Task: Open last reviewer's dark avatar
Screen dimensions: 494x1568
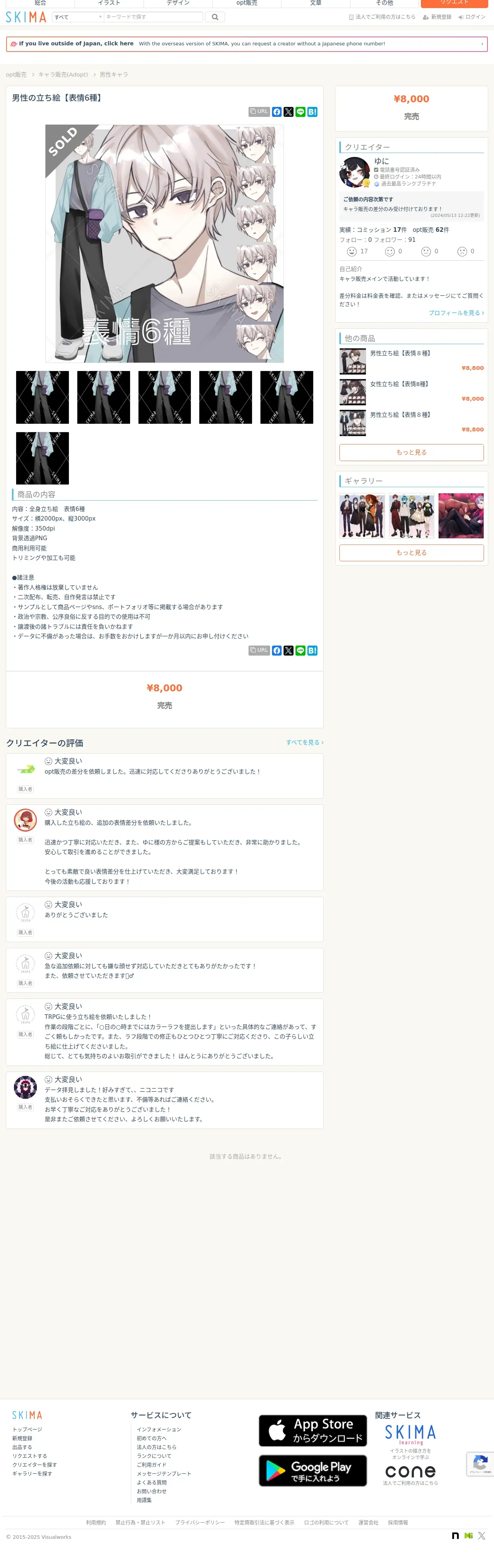Action: tap(25, 1088)
